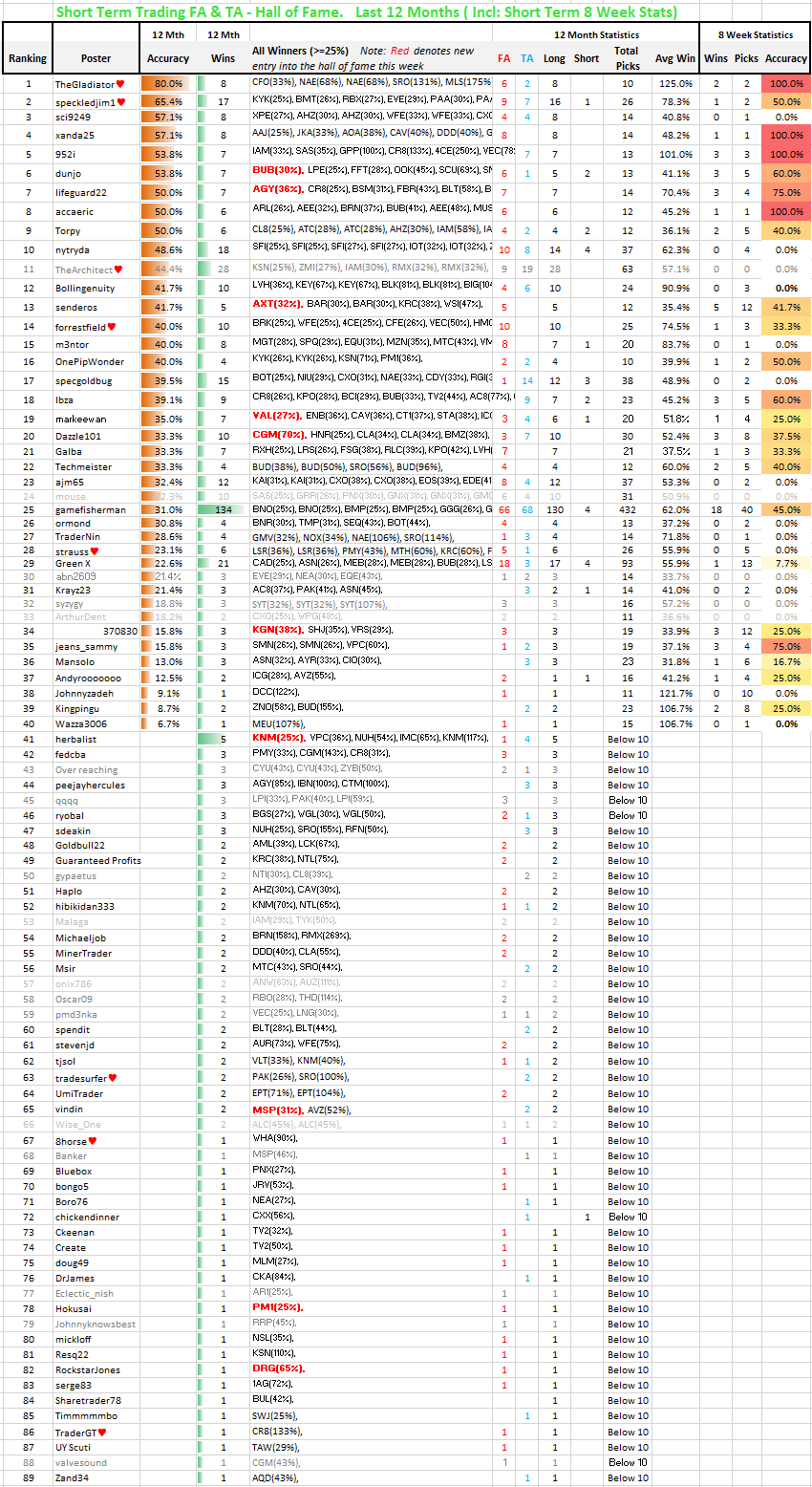This screenshot has width=812, height=1487.
Task: Select the Total Picks column header
Action: click(x=627, y=58)
